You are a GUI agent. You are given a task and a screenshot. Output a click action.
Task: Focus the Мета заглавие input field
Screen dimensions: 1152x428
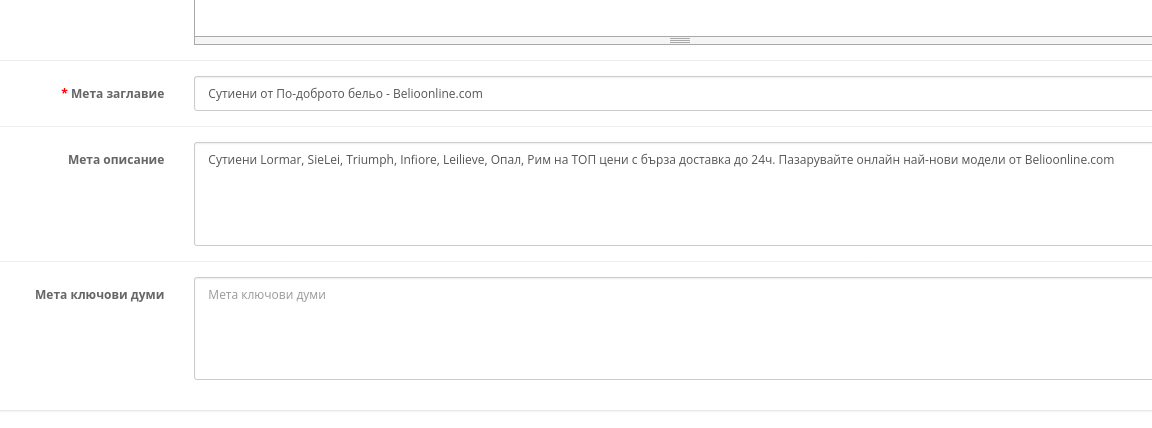[x=673, y=93]
